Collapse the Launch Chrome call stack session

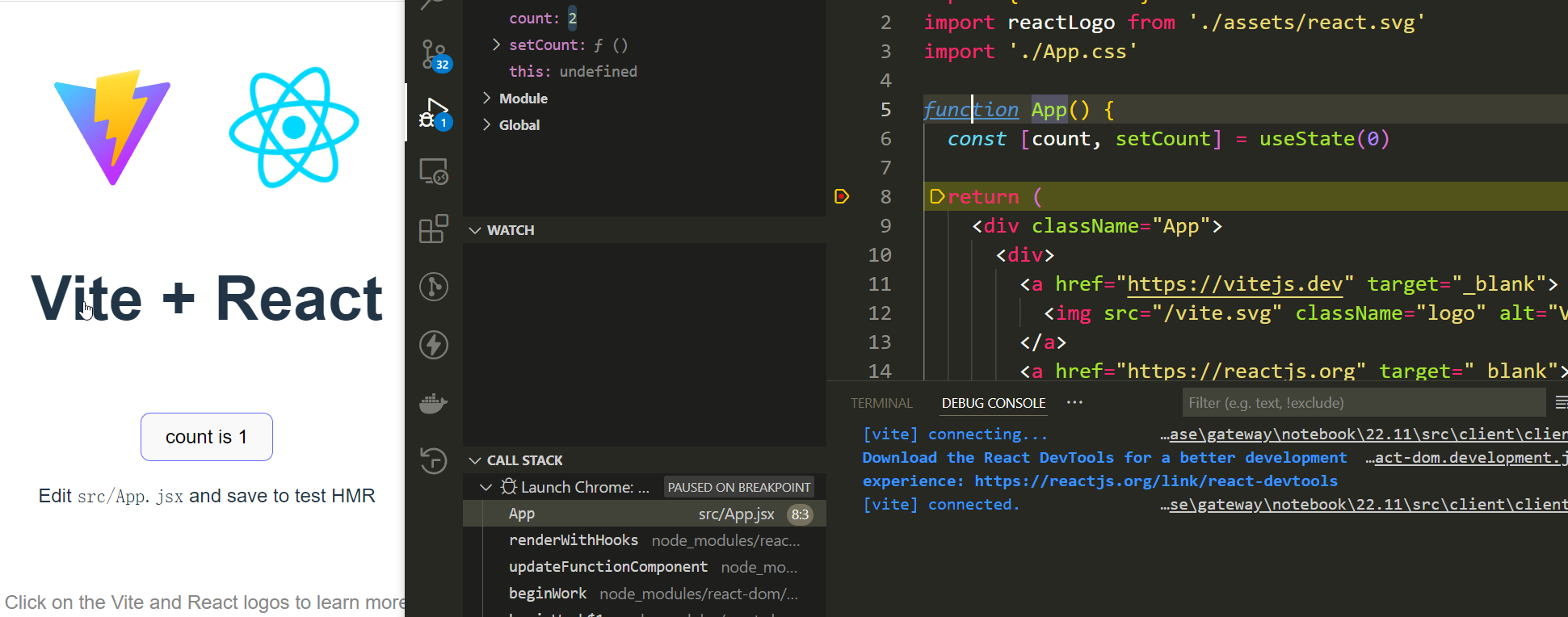tap(486, 487)
